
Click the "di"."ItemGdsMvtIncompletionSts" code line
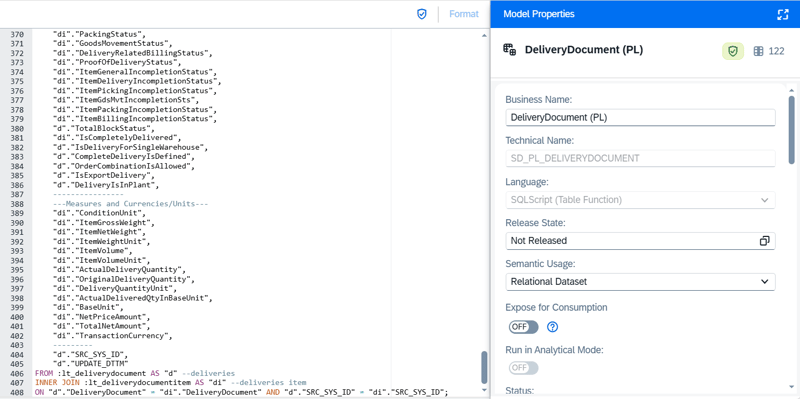[x=126, y=101]
